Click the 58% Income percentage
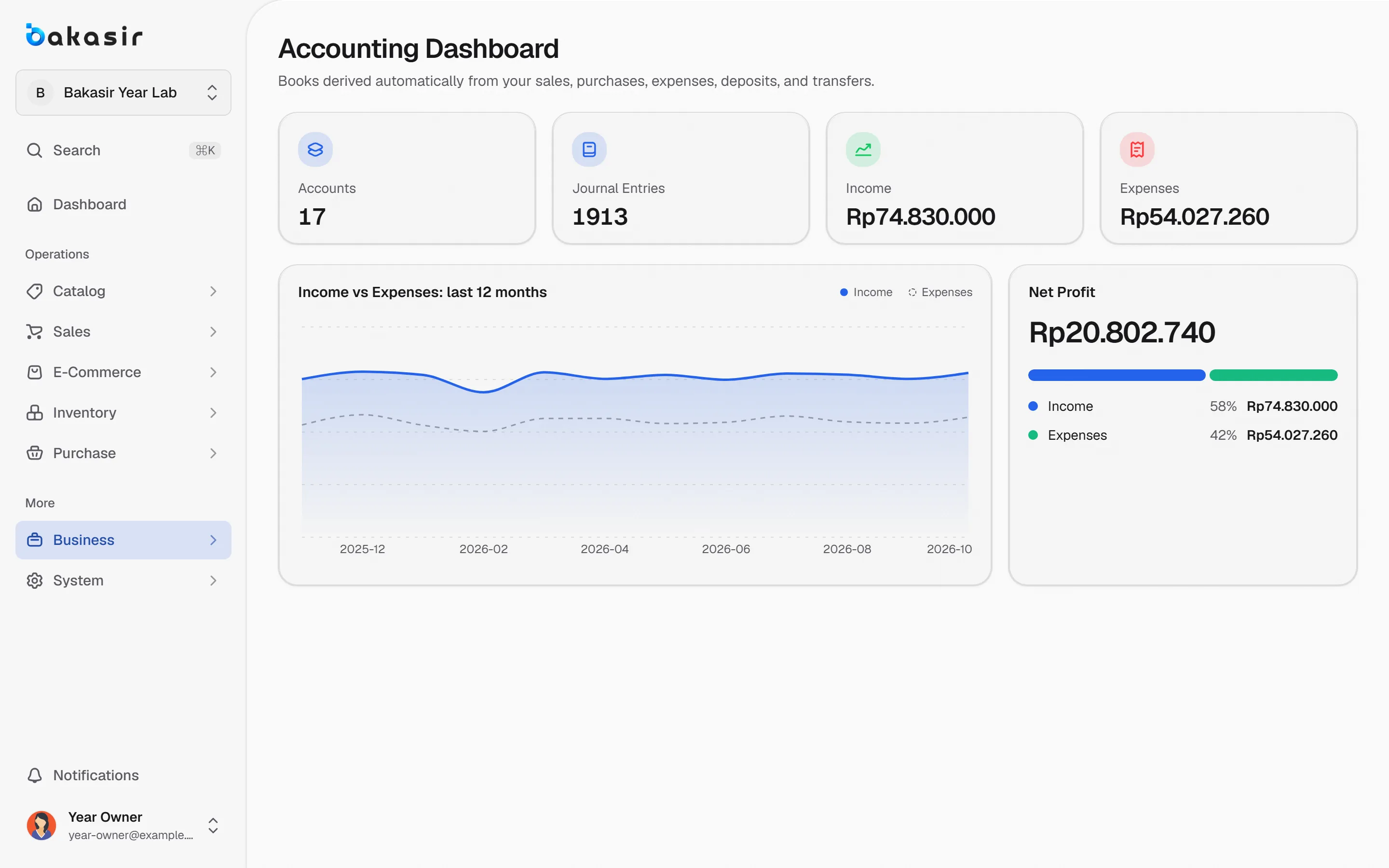 tap(1223, 406)
